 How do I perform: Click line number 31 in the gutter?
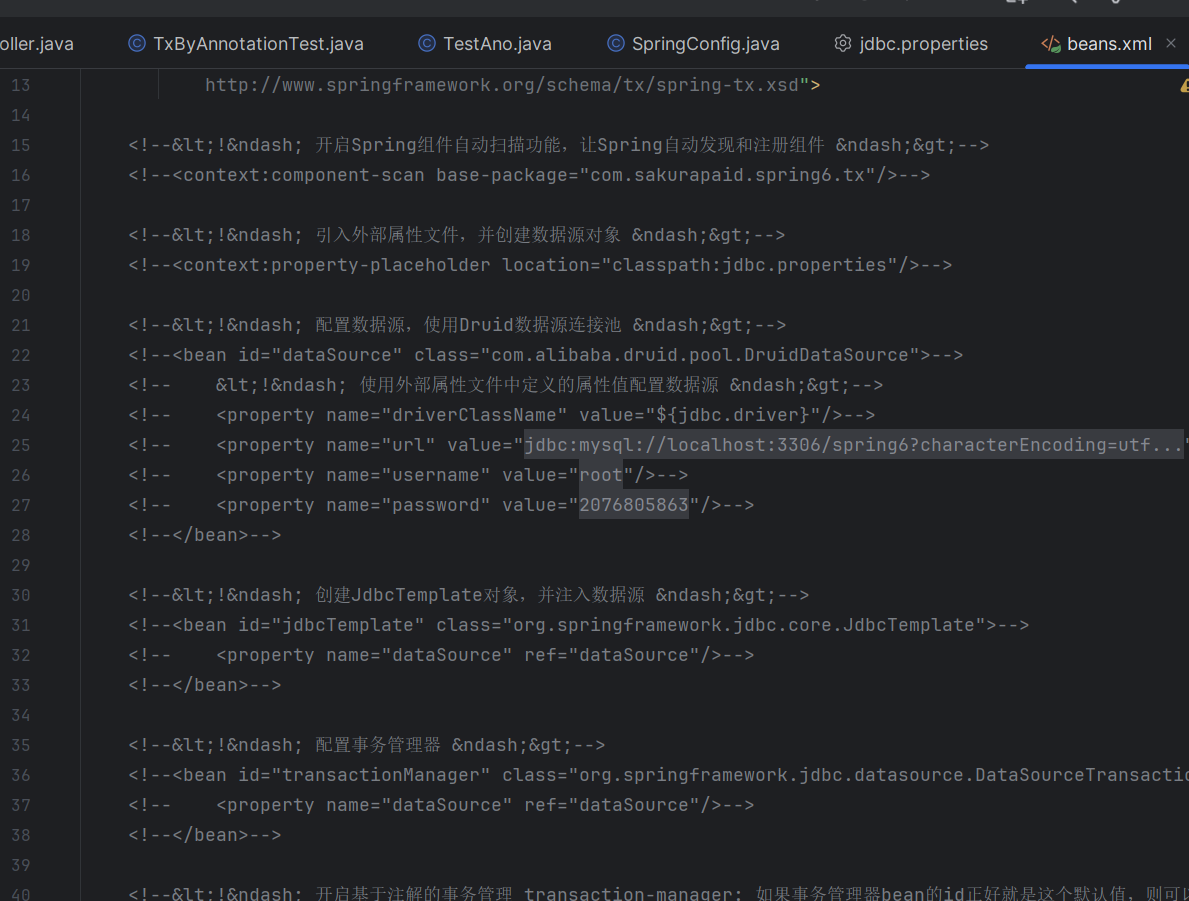pos(21,626)
